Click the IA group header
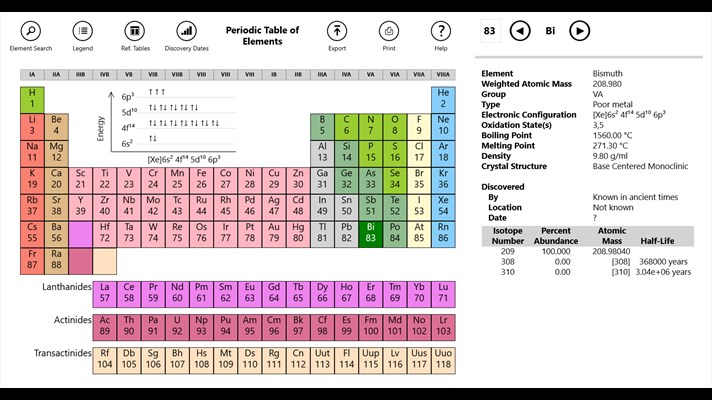 point(32,74)
